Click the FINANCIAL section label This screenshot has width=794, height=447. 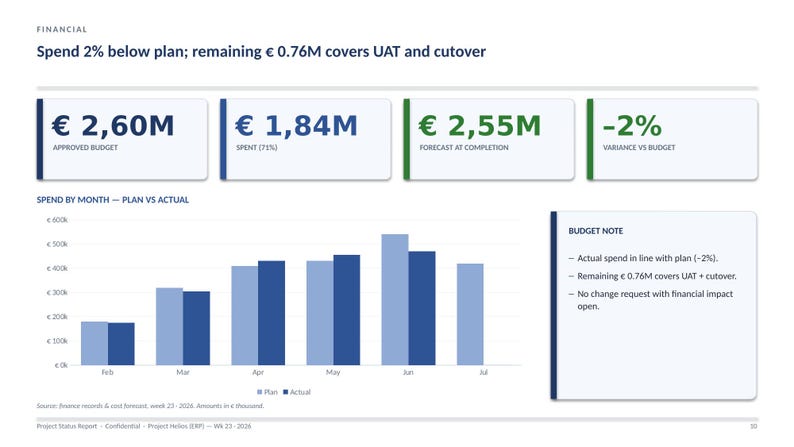click(x=62, y=29)
